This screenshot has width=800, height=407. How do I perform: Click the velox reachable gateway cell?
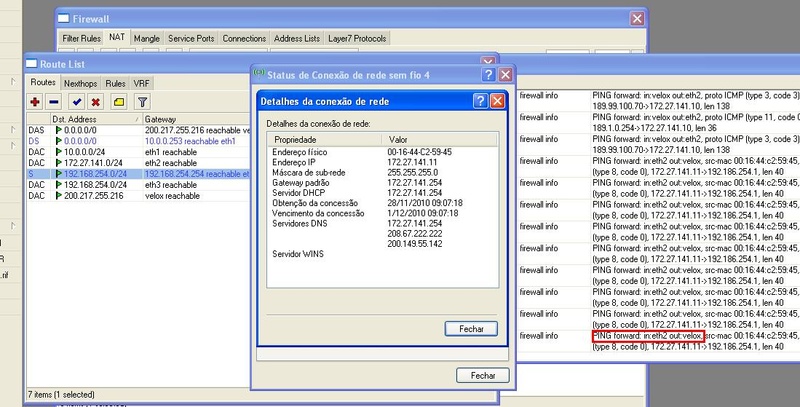(172, 196)
